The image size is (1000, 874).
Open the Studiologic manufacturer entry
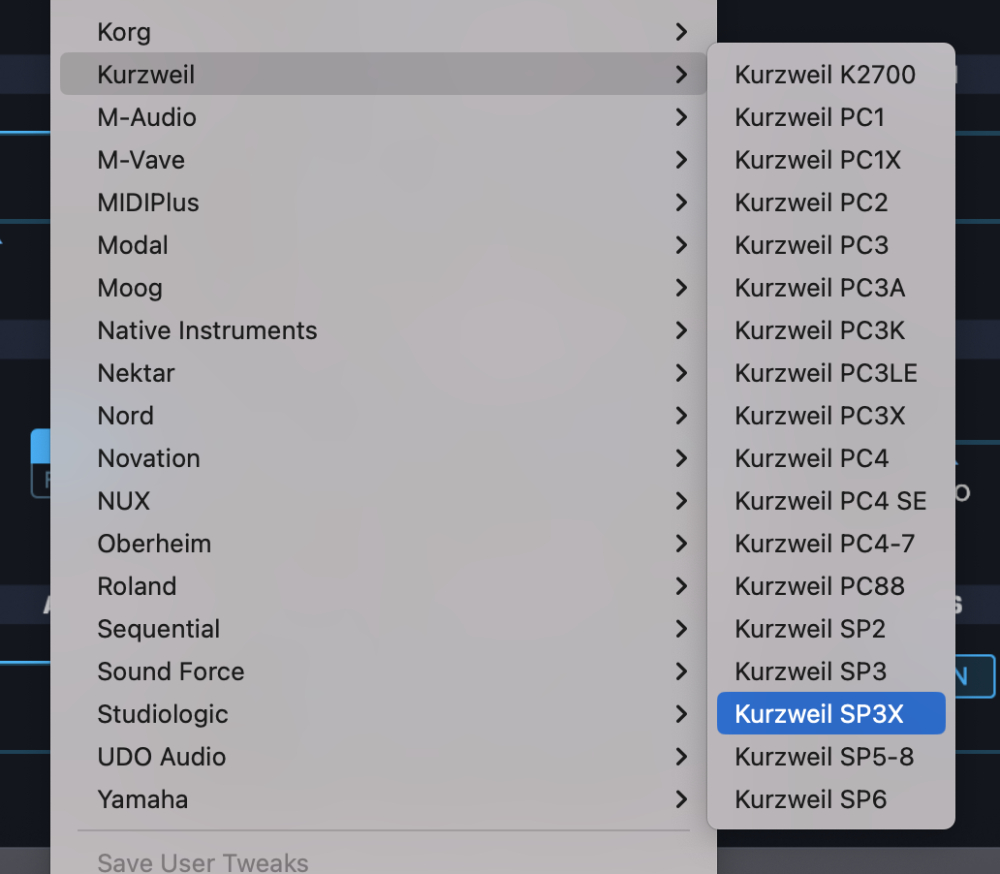[162, 714]
